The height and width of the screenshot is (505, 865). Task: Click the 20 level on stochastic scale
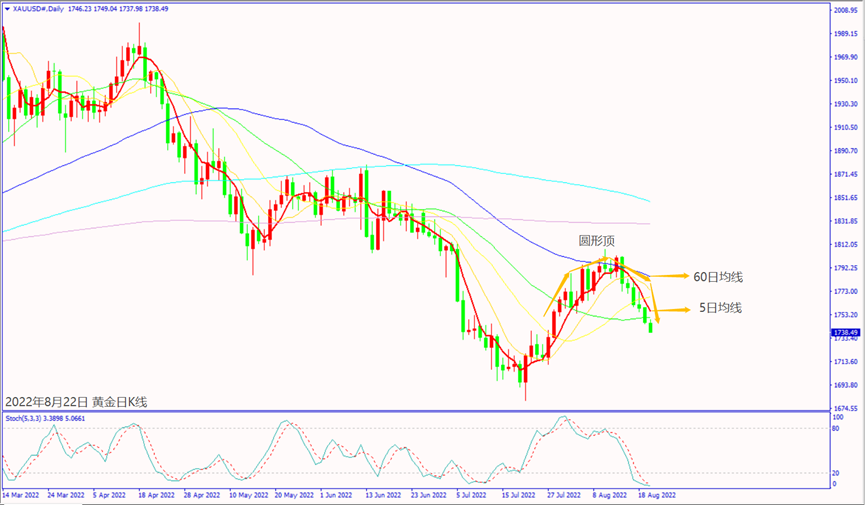pos(836,472)
